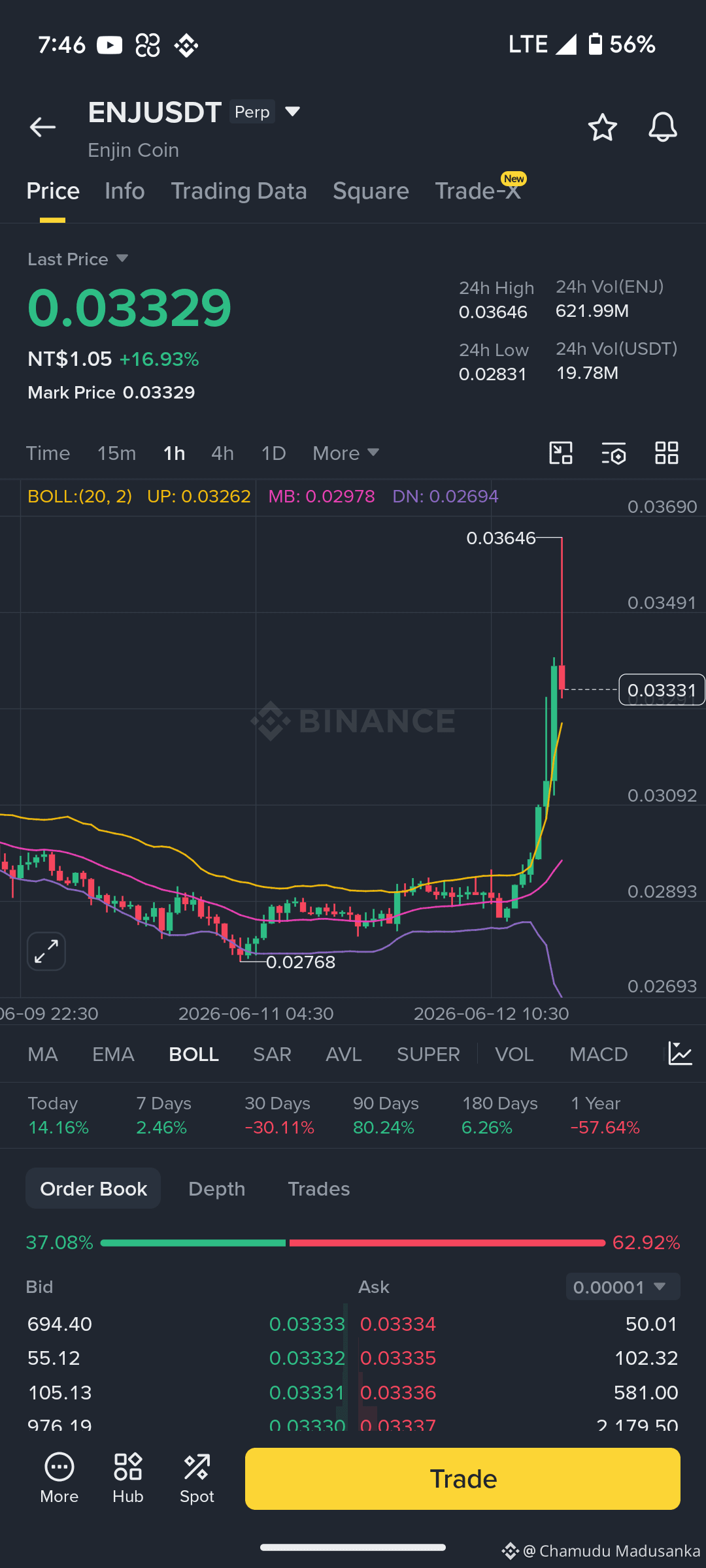Tap the battery status icon
The image size is (706, 1568).
tap(595, 44)
